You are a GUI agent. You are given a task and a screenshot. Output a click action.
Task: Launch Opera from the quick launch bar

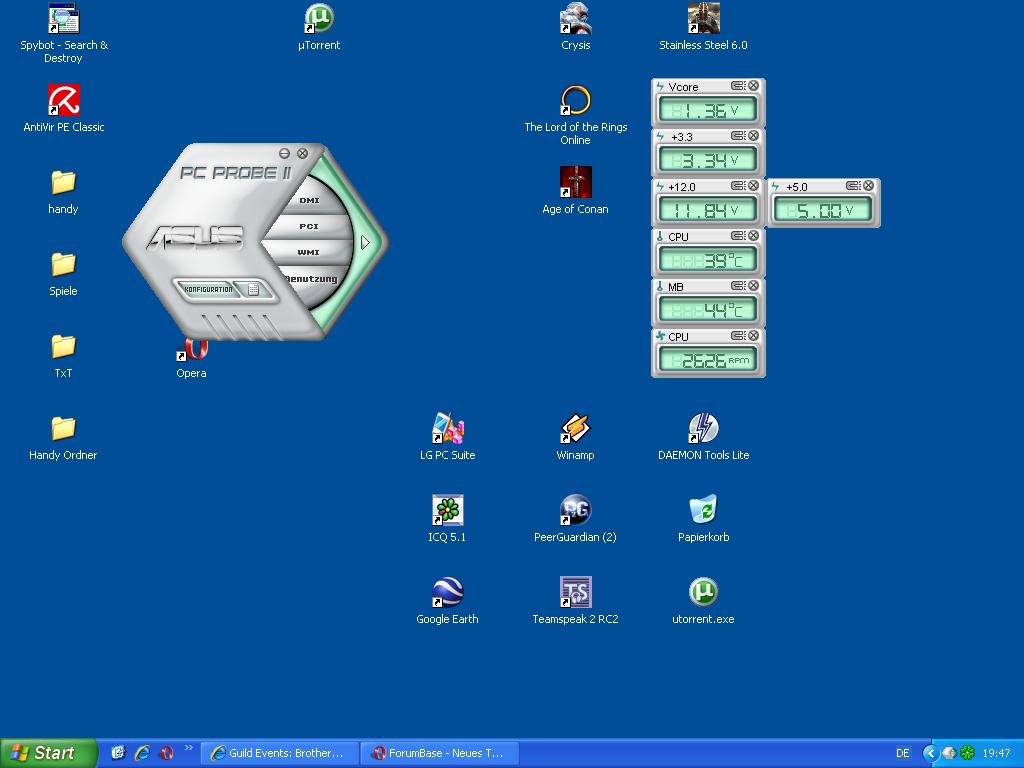pos(167,753)
